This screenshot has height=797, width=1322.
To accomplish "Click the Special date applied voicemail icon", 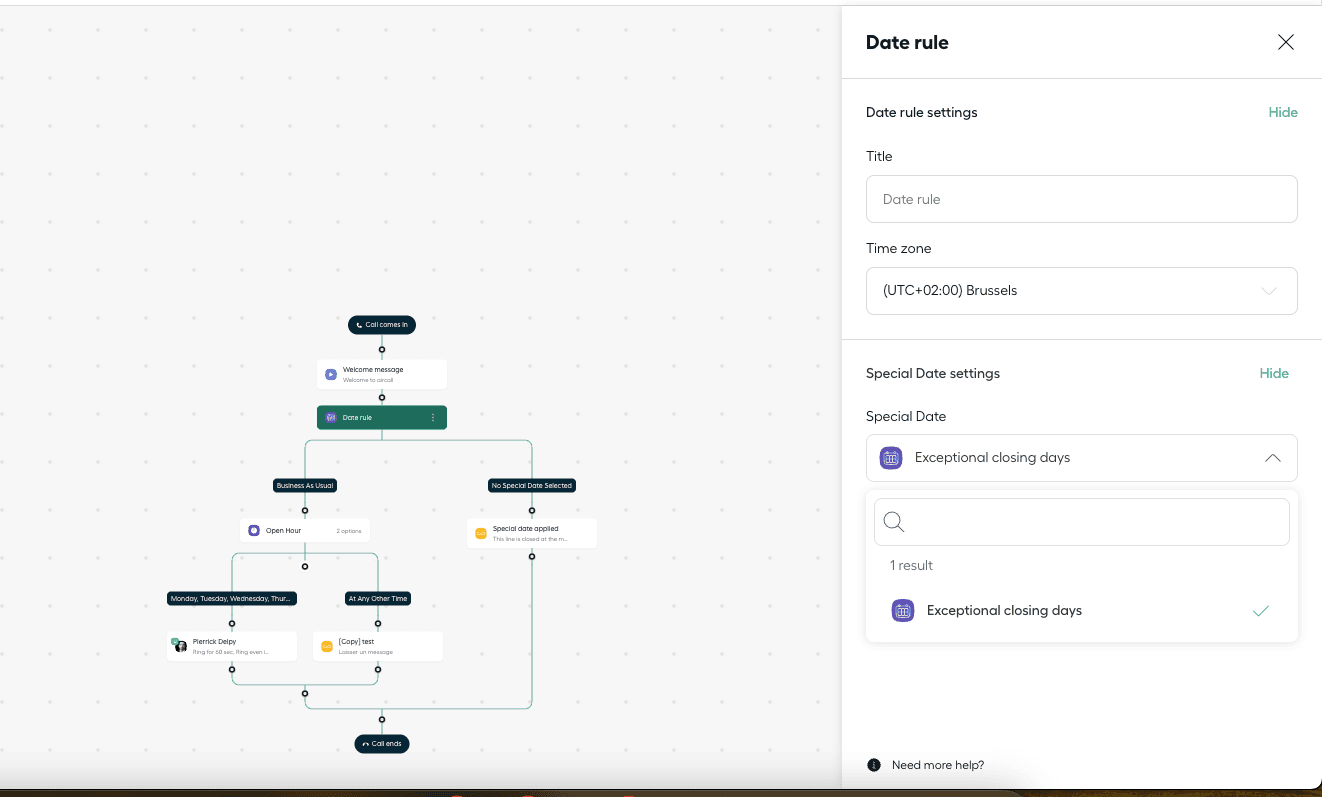I will tap(481, 533).
